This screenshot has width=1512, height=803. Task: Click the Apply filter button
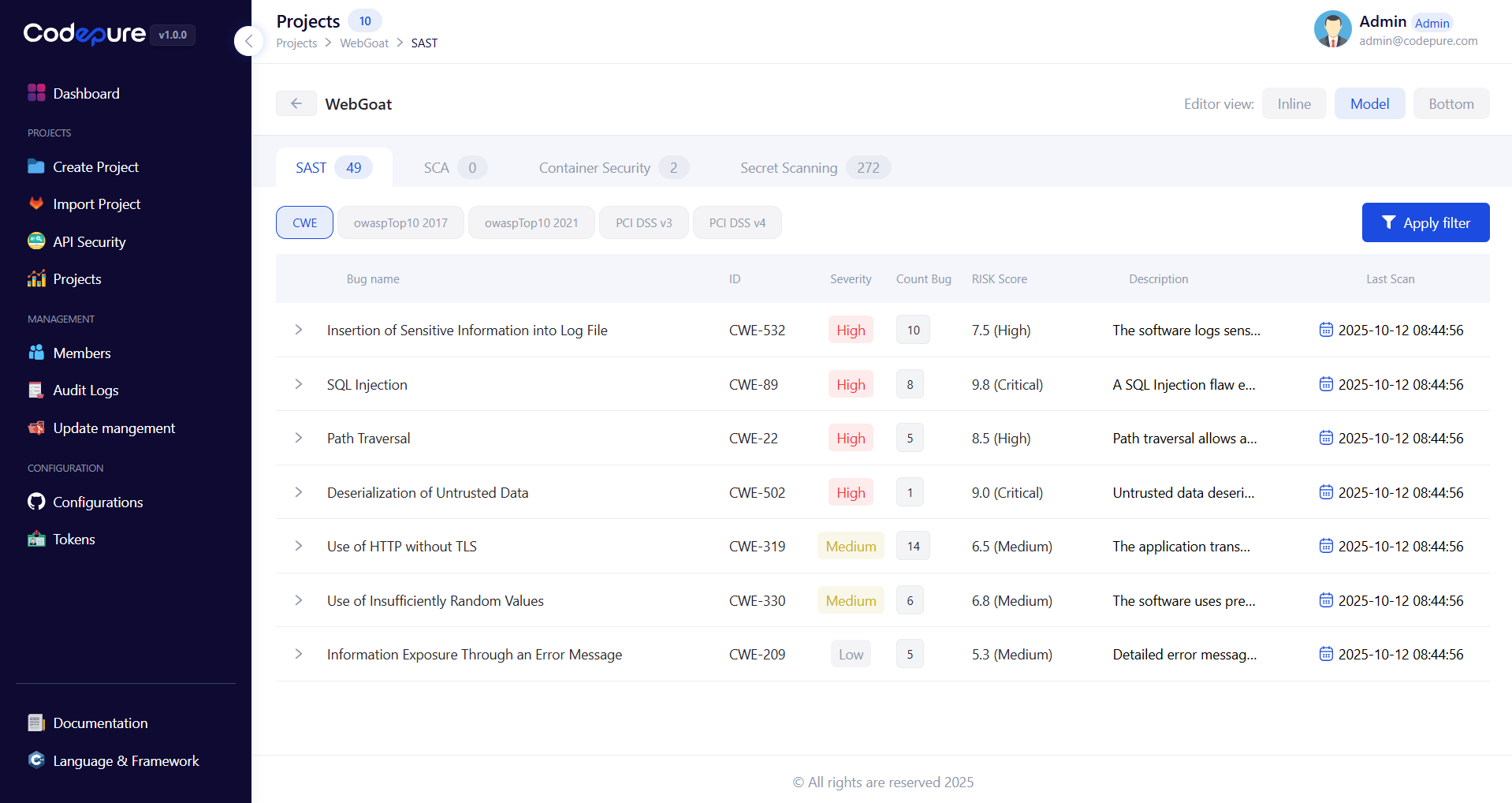(1425, 222)
